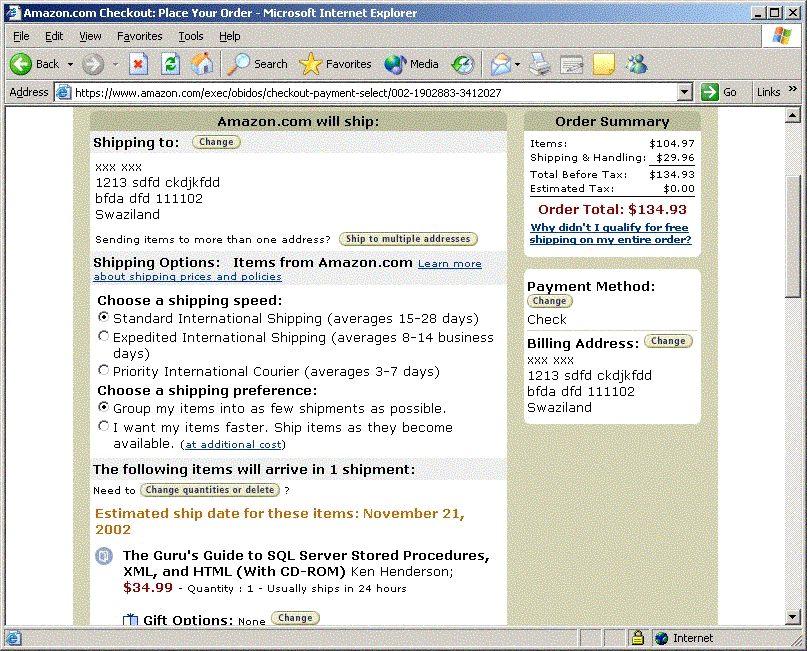Open the Favorites menu in menu bar
807x651 pixels.
(x=139, y=36)
